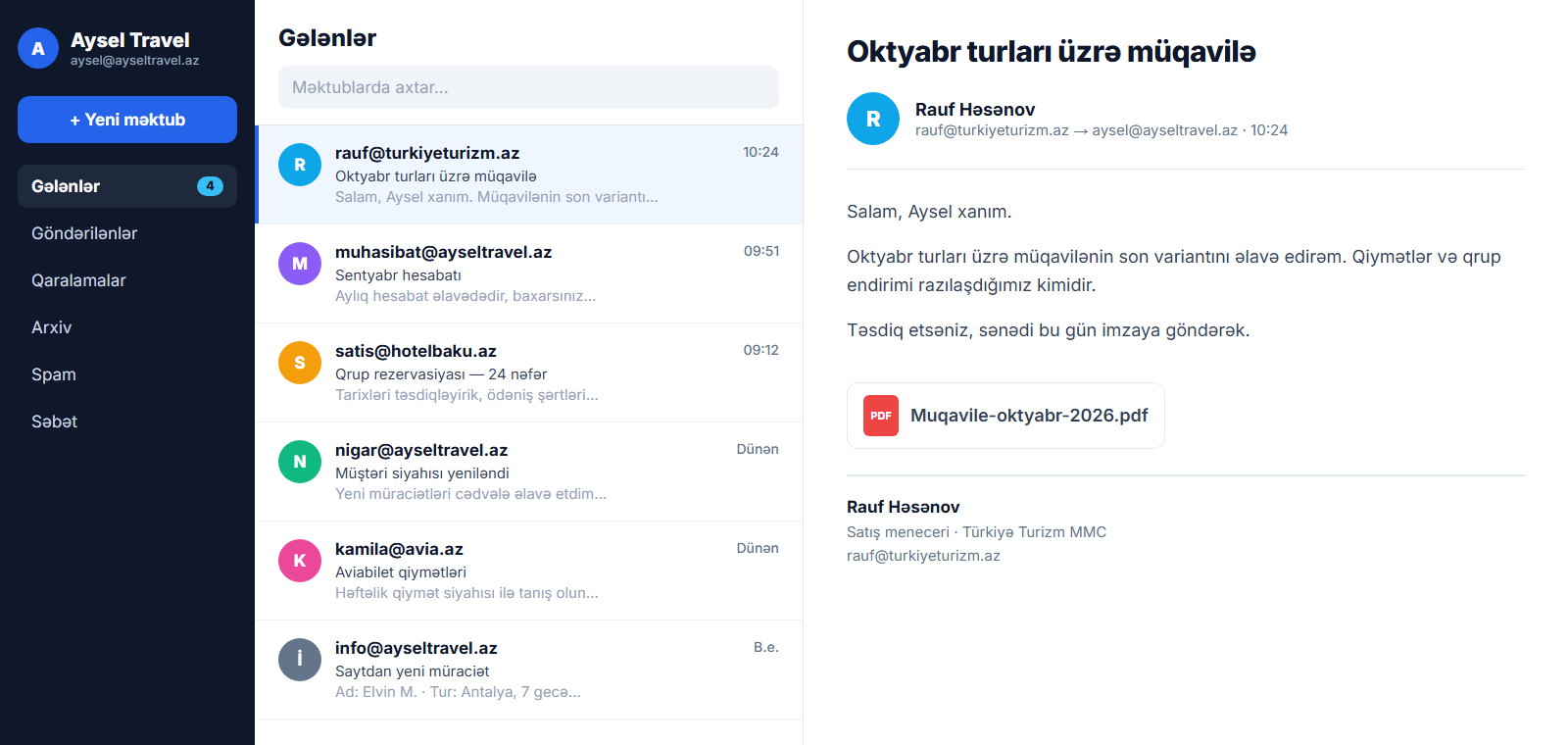This screenshot has width=1568, height=745.
Task: Click the B.e. date of info@ayseltravel.az email
Action: [766, 647]
